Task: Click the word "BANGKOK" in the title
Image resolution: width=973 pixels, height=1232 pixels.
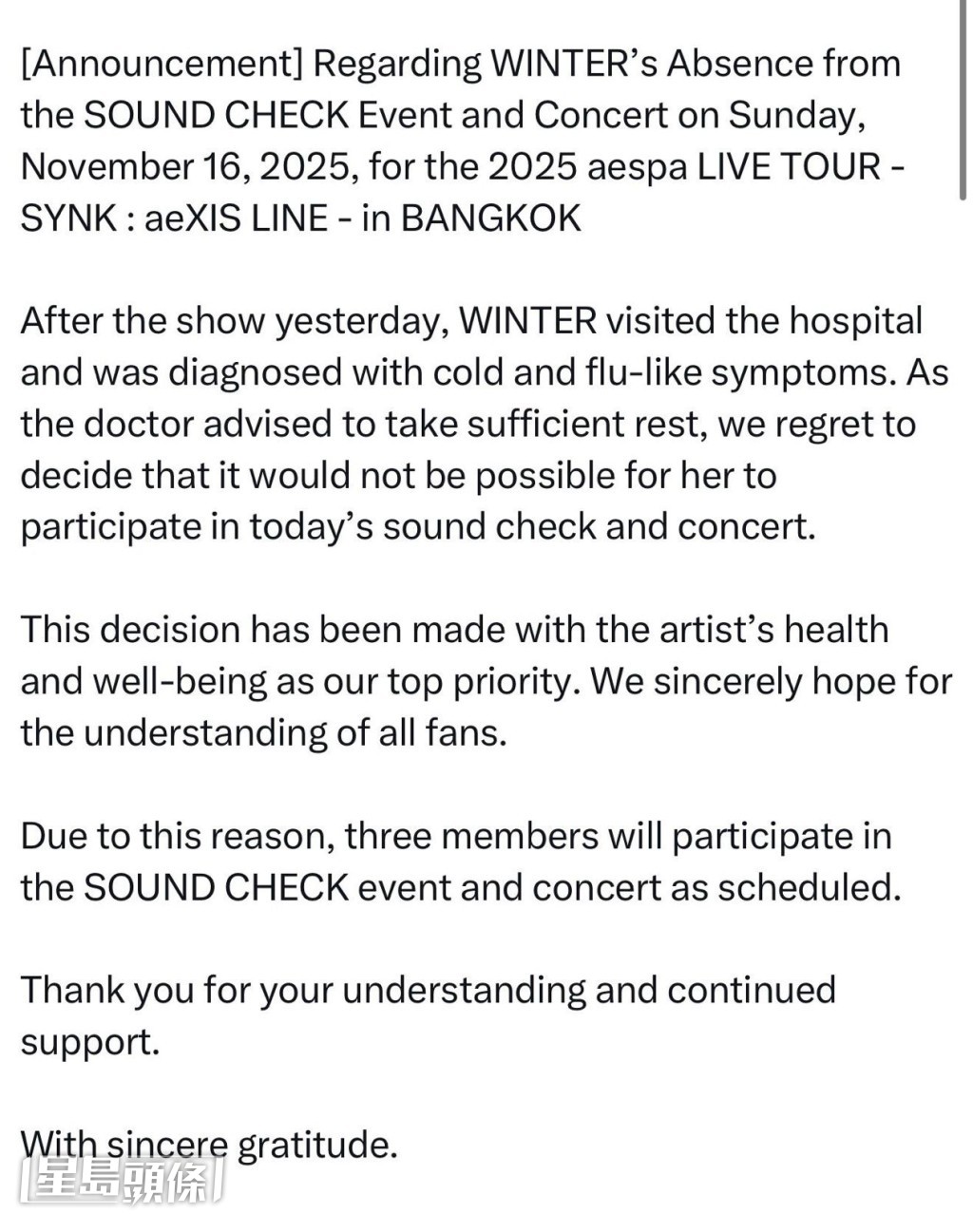Action: click(x=490, y=218)
